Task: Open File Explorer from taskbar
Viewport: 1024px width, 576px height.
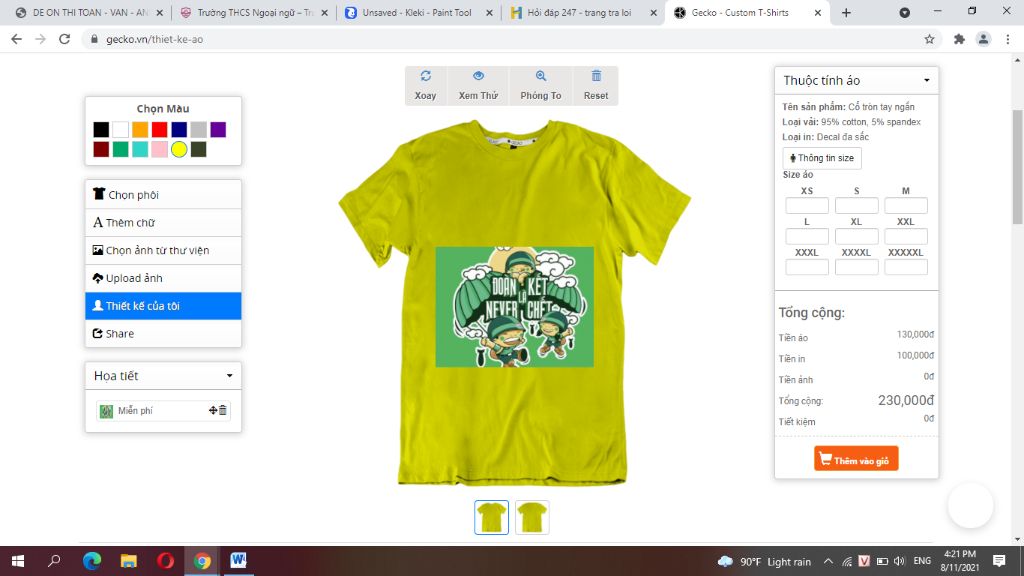Action: (129, 561)
